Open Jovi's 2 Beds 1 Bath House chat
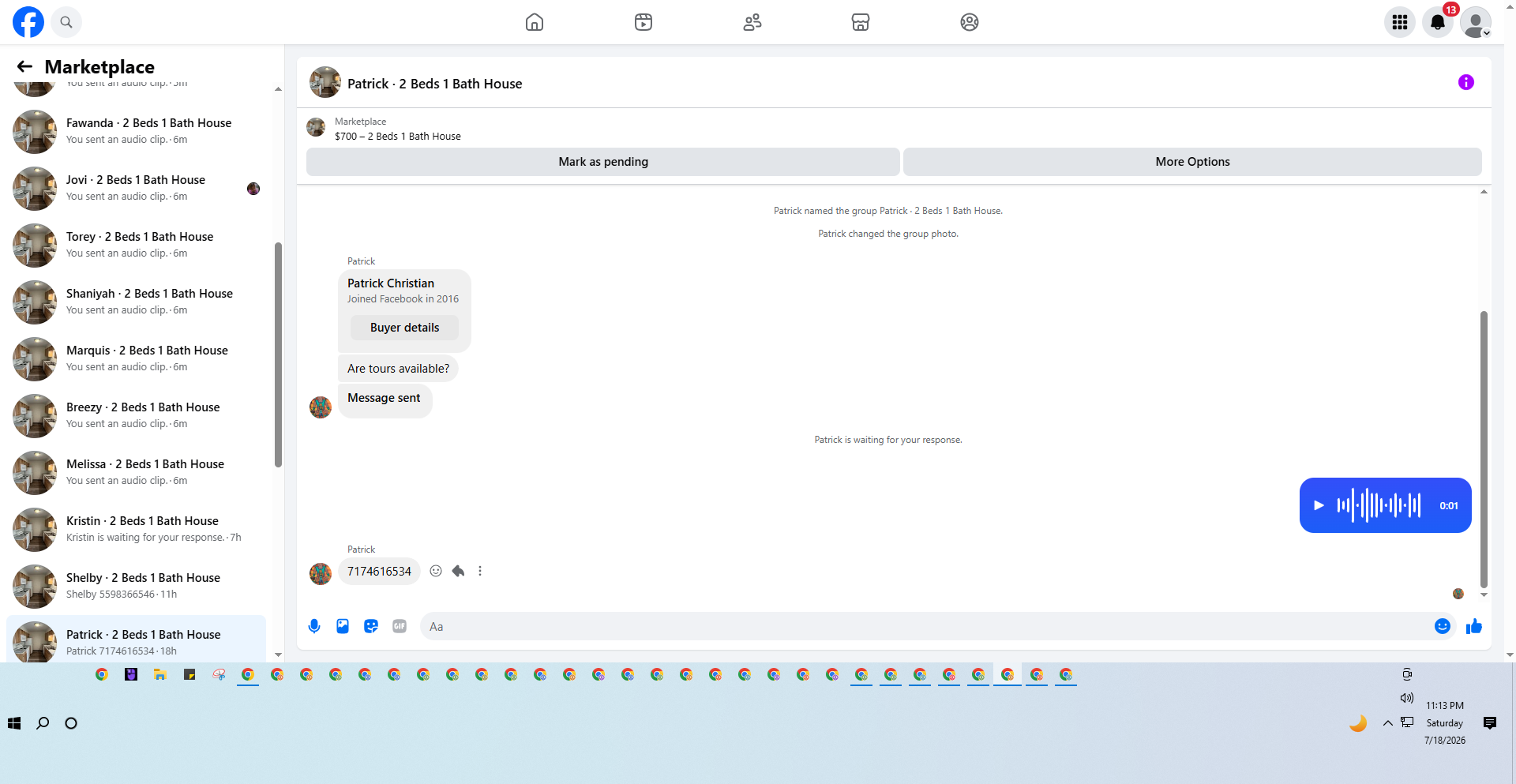 click(136, 188)
